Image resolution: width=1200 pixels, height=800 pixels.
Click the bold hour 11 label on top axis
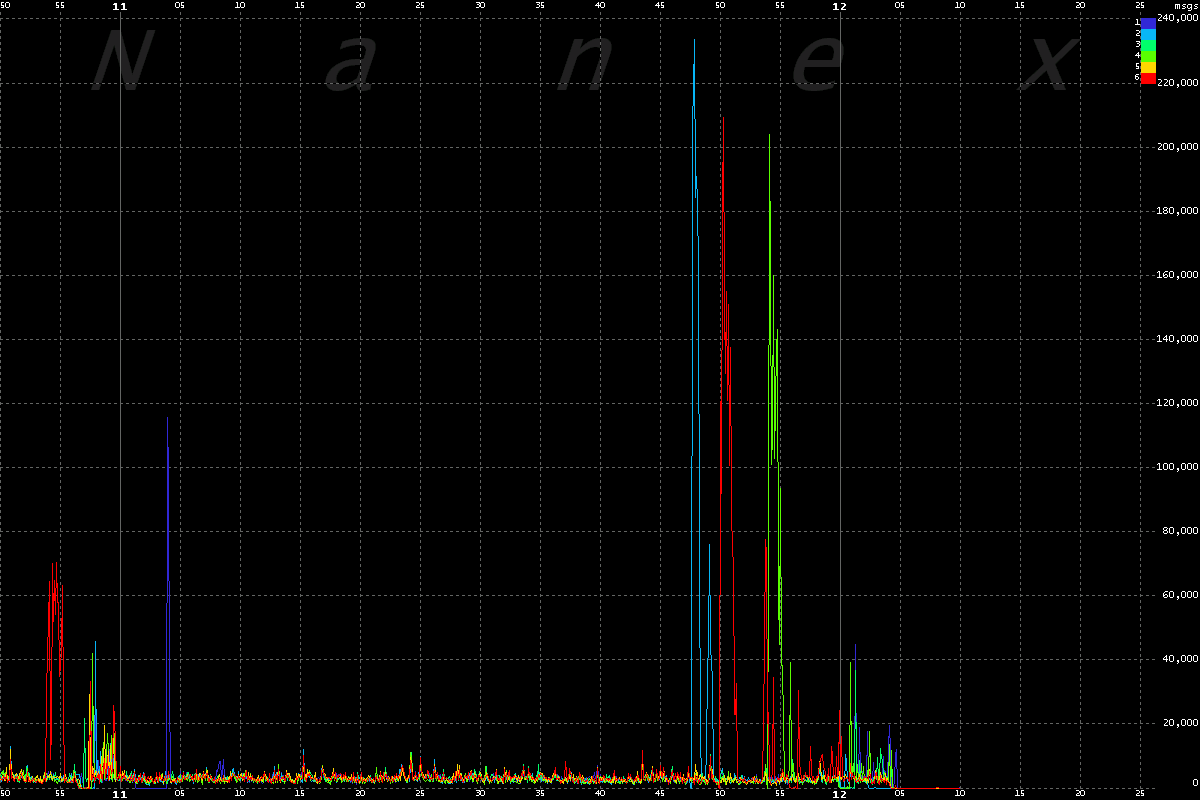(120, 6)
